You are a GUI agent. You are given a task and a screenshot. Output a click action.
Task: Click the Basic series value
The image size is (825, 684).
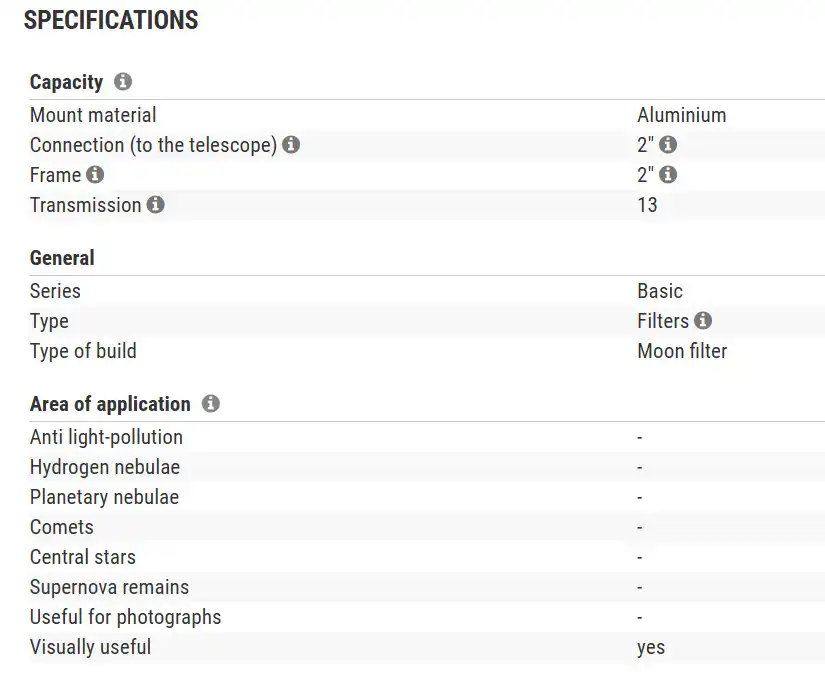[x=659, y=291]
